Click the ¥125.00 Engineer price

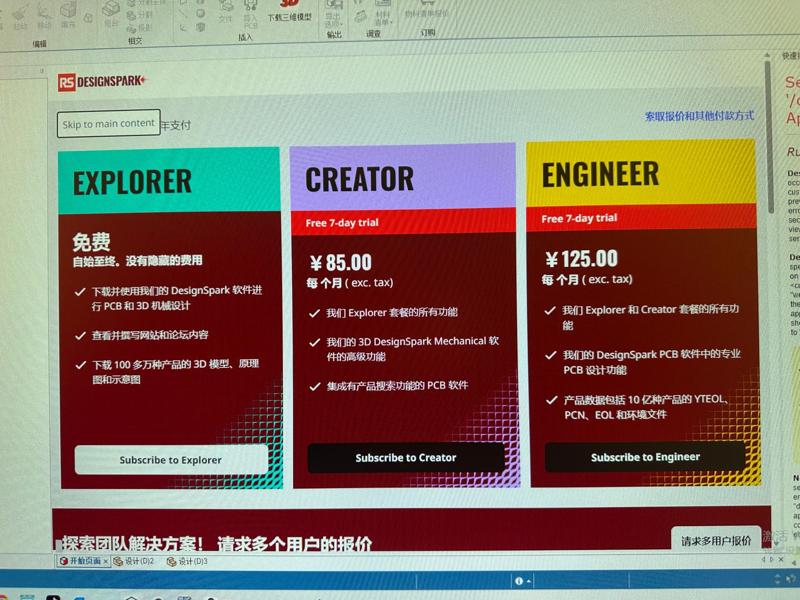pos(581,259)
